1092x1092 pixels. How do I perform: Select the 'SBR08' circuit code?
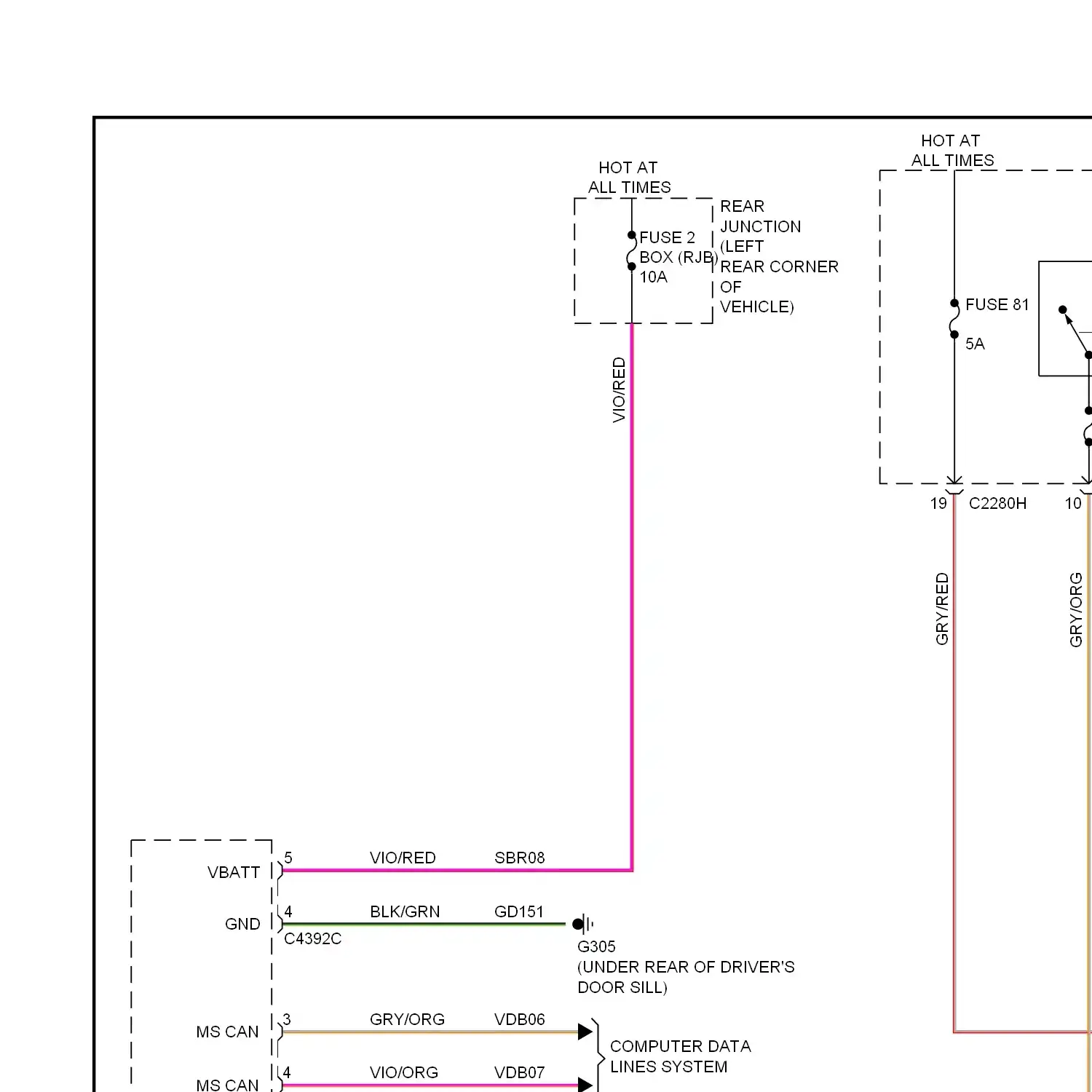click(x=519, y=858)
